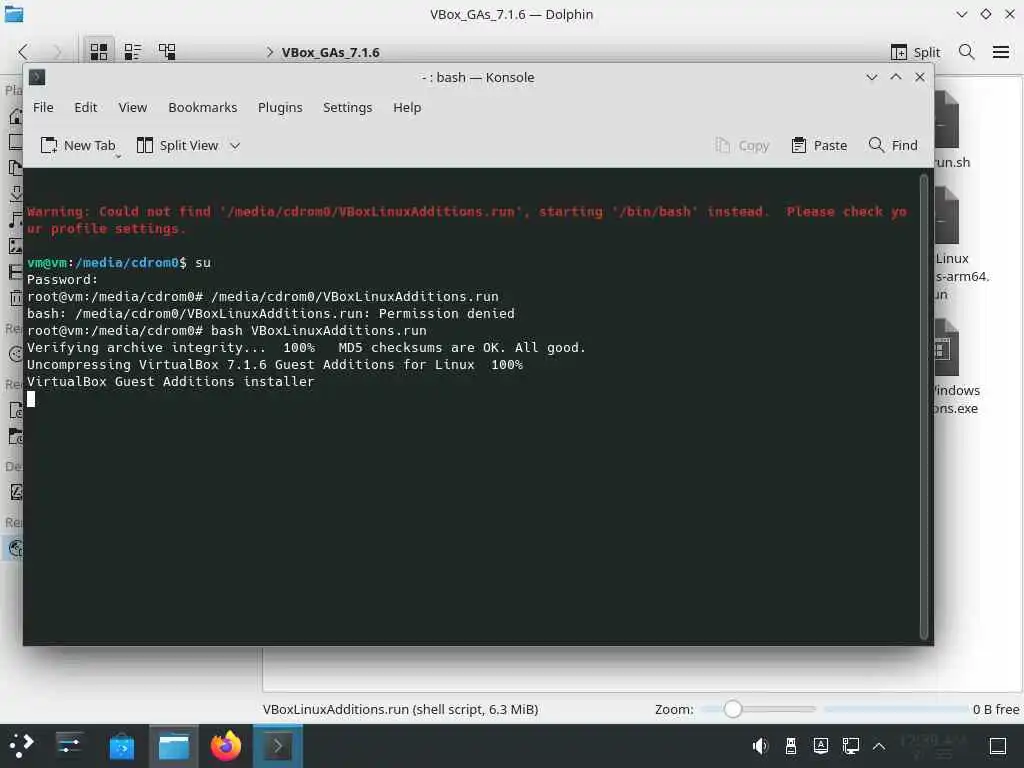
Task: Open the File menu in Konsole
Action: pyautogui.click(x=43, y=107)
